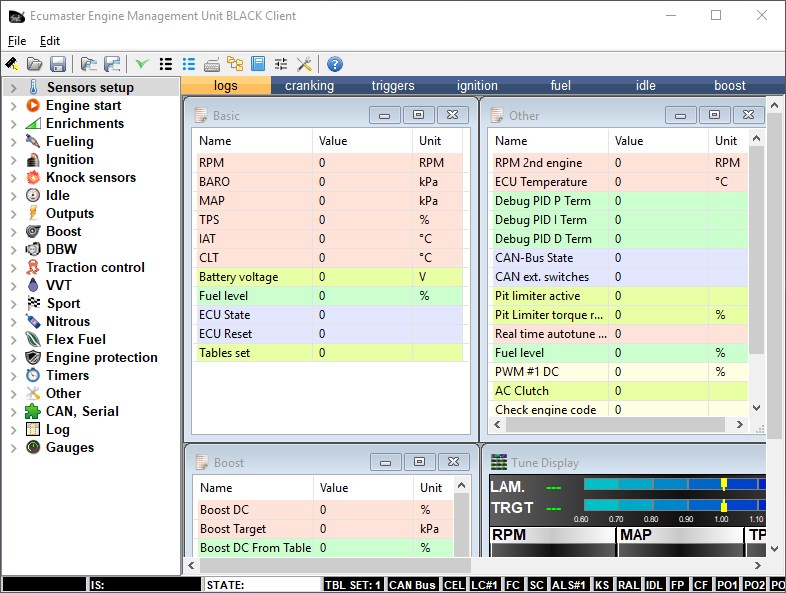Image resolution: width=786 pixels, height=593 pixels.
Task: Click the workspace horizontal scrollbar thumb at bottom
Action: tap(335, 565)
